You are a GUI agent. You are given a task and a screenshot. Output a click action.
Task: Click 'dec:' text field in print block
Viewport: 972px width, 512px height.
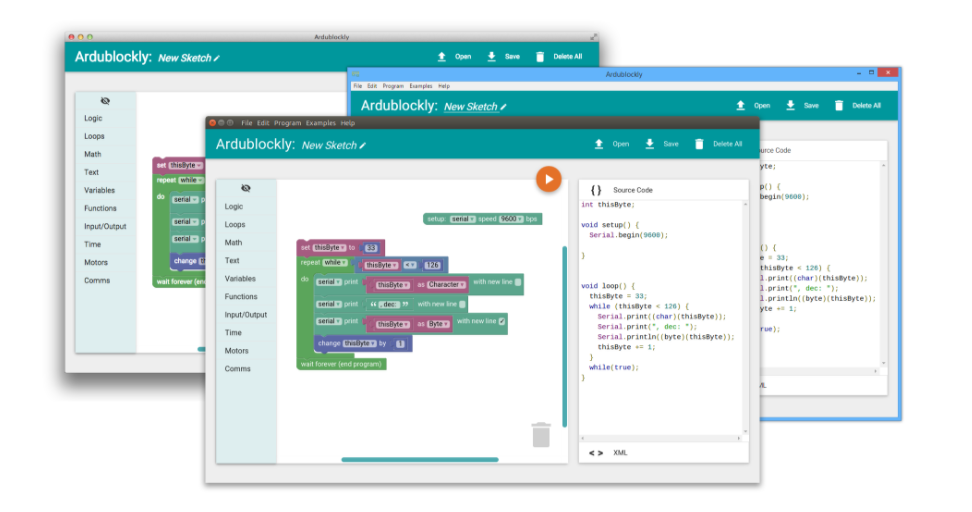[389, 304]
